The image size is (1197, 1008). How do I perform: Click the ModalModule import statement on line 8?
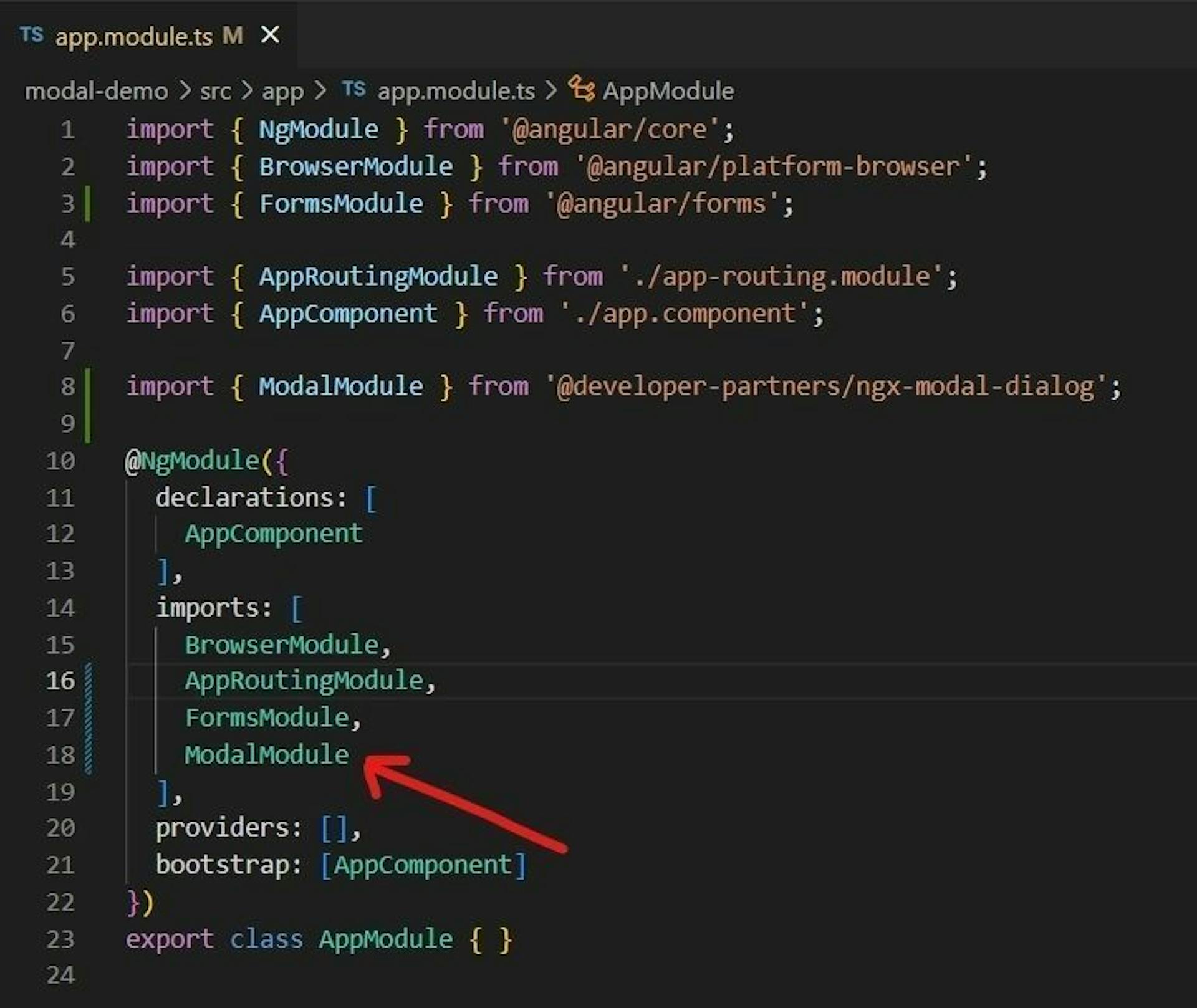coord(623,386)
